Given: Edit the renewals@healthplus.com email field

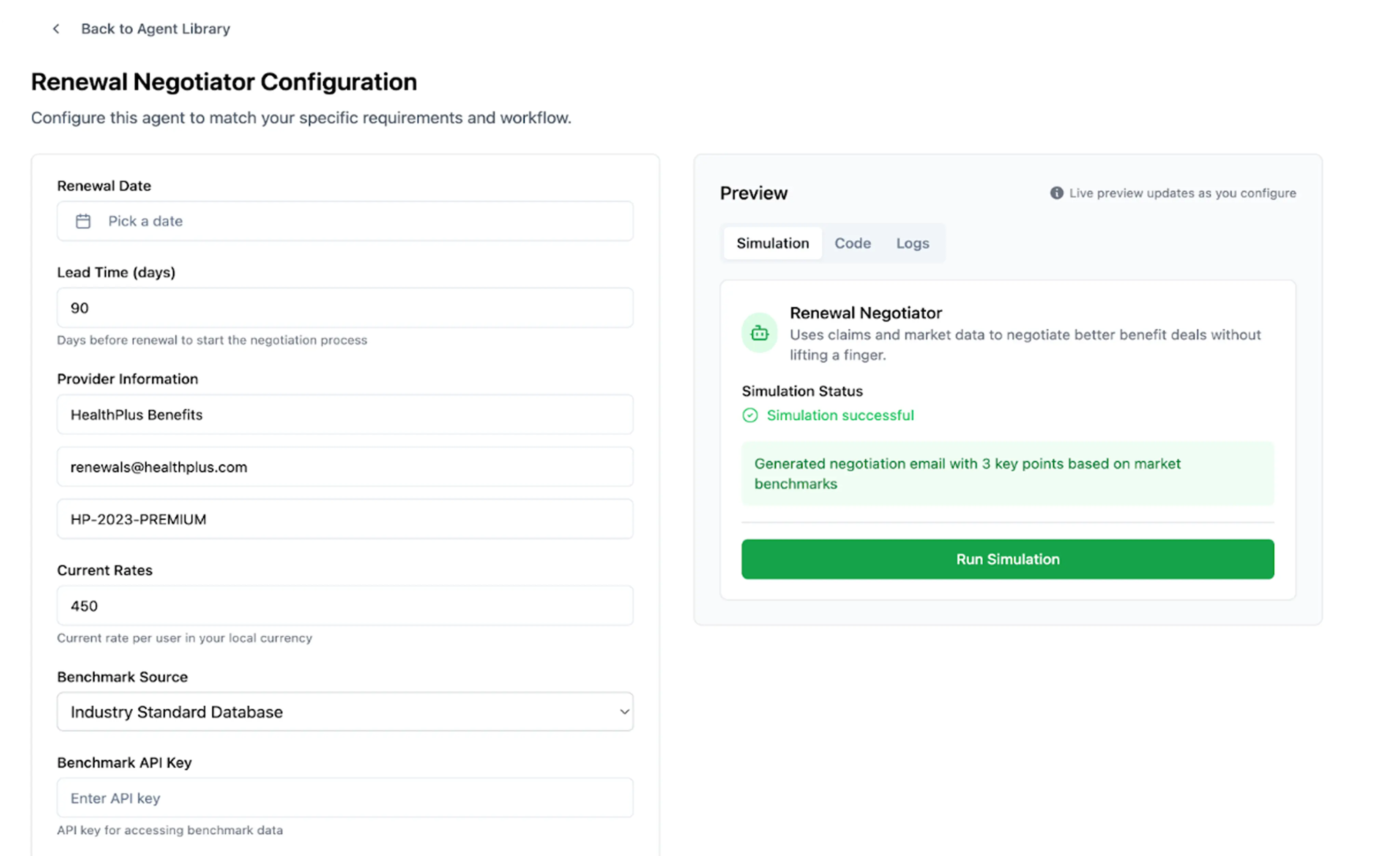Looking at the screenshot, I should (344, 467).
